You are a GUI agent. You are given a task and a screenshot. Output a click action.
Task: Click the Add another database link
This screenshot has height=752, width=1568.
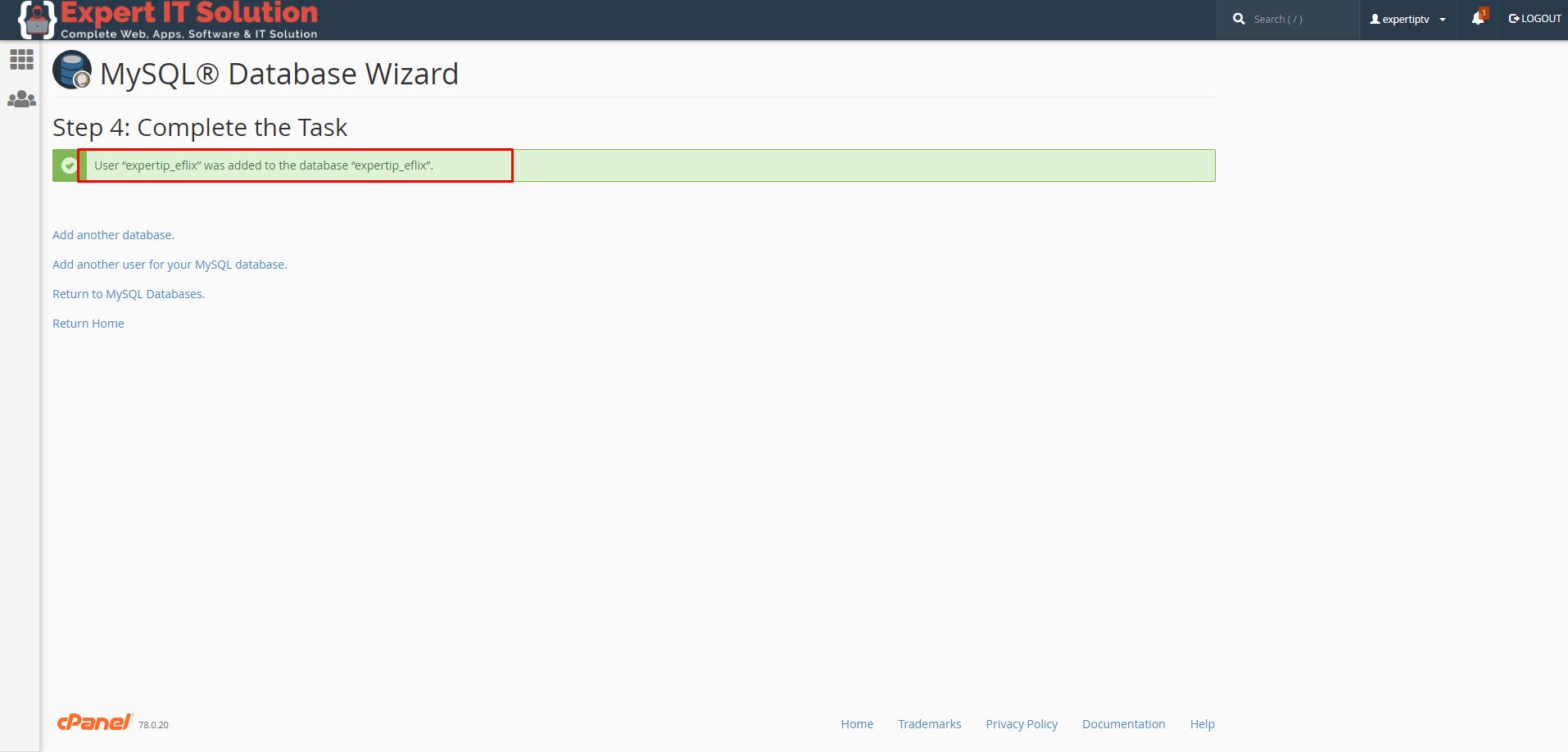(x=113, y=235)
